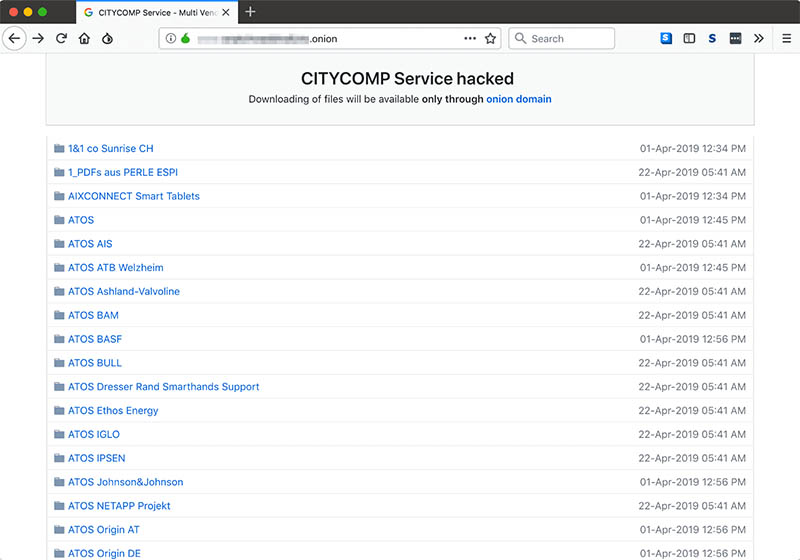This screenshot has height=560, width=800.
Task: Open page actions three-dot menu
Action: [x=470, y=38]
